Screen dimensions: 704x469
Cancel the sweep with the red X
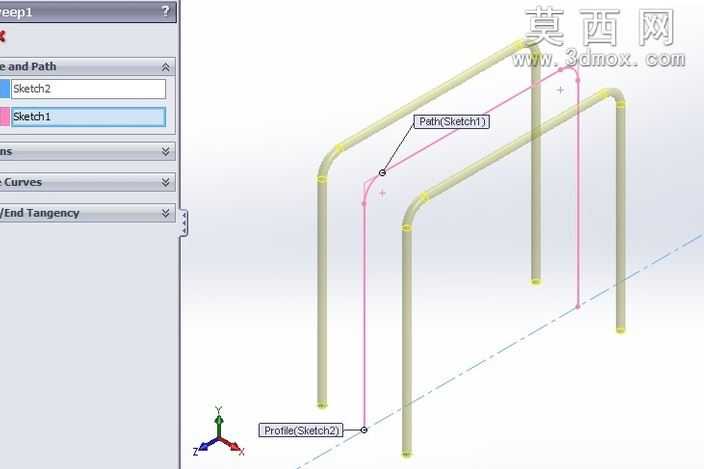tap(2, 36)
